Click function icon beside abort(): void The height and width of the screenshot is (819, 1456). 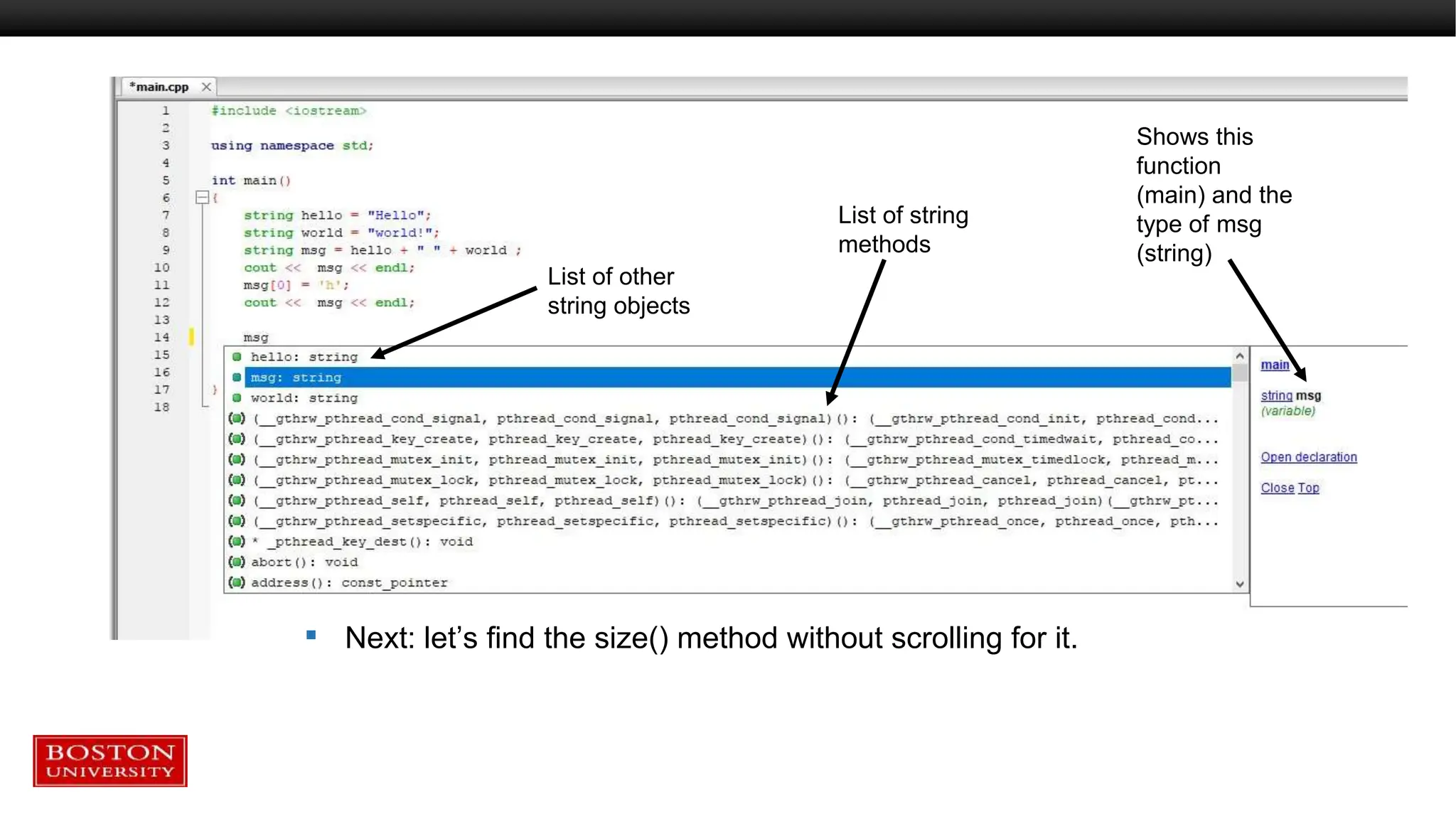237,562
